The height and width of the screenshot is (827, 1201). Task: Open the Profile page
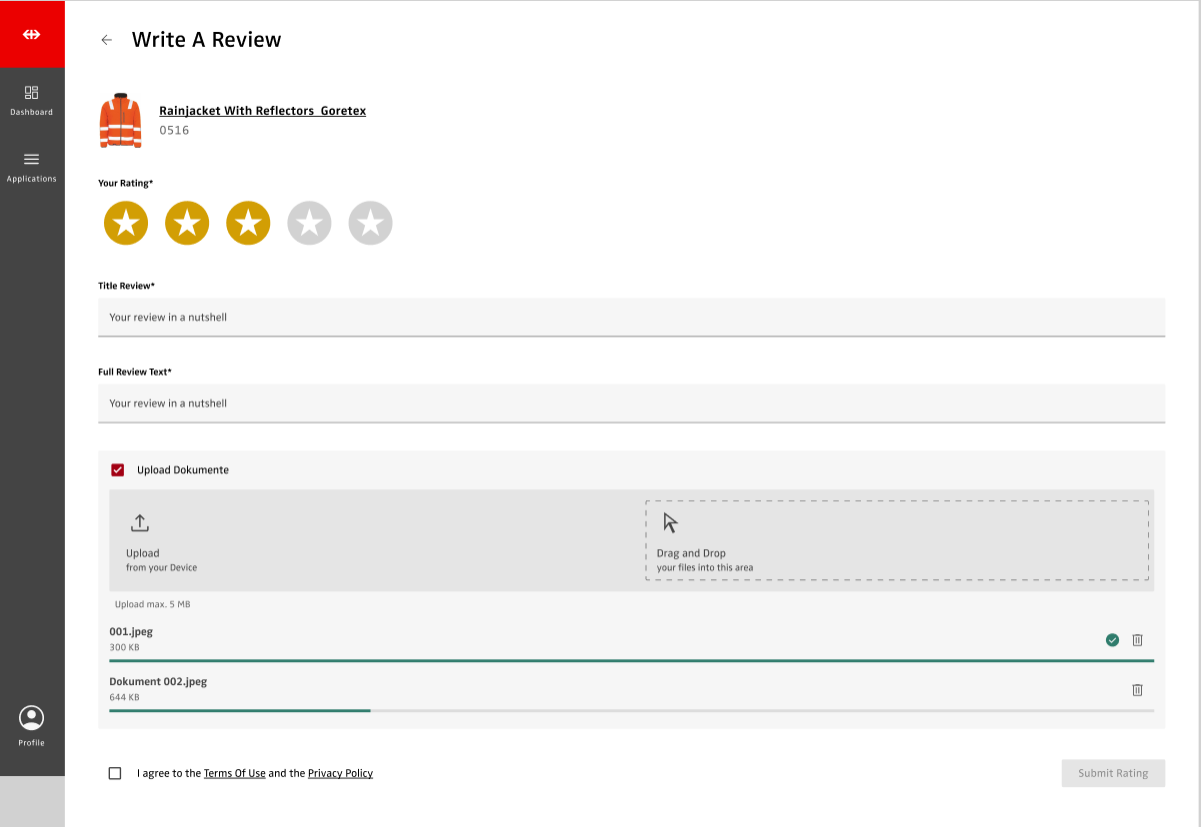32,726
